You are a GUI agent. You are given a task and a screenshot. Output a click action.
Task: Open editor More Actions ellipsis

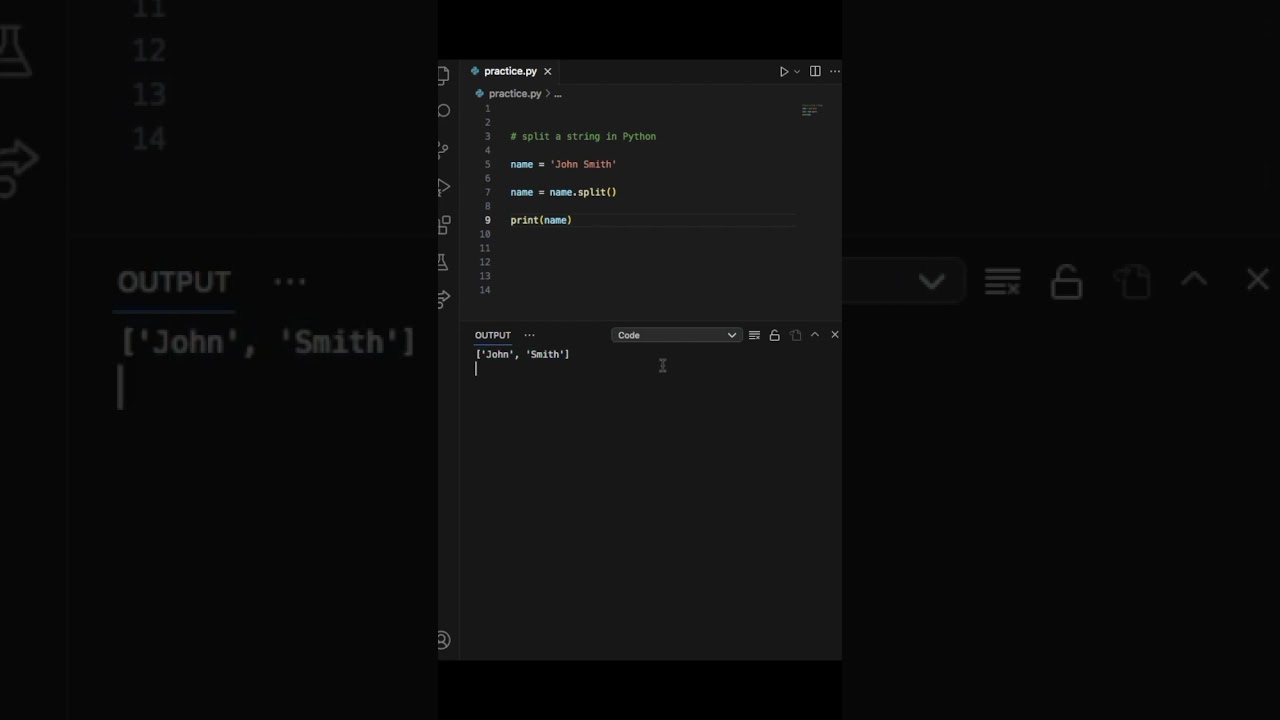(835, 71)
